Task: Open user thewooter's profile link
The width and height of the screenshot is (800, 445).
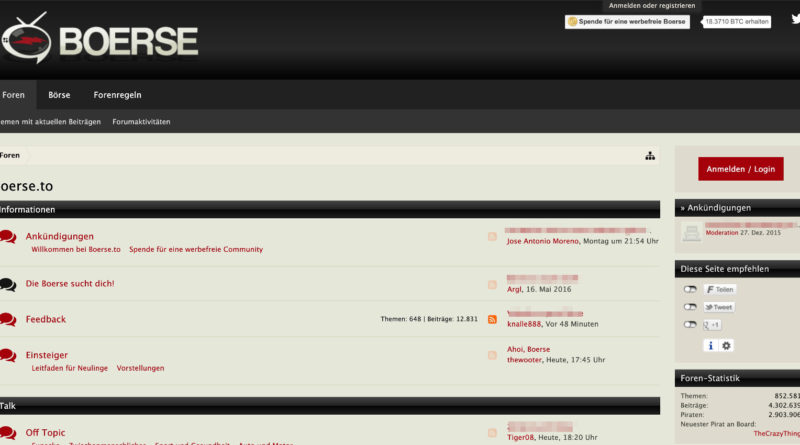Action: coord(524,360)
